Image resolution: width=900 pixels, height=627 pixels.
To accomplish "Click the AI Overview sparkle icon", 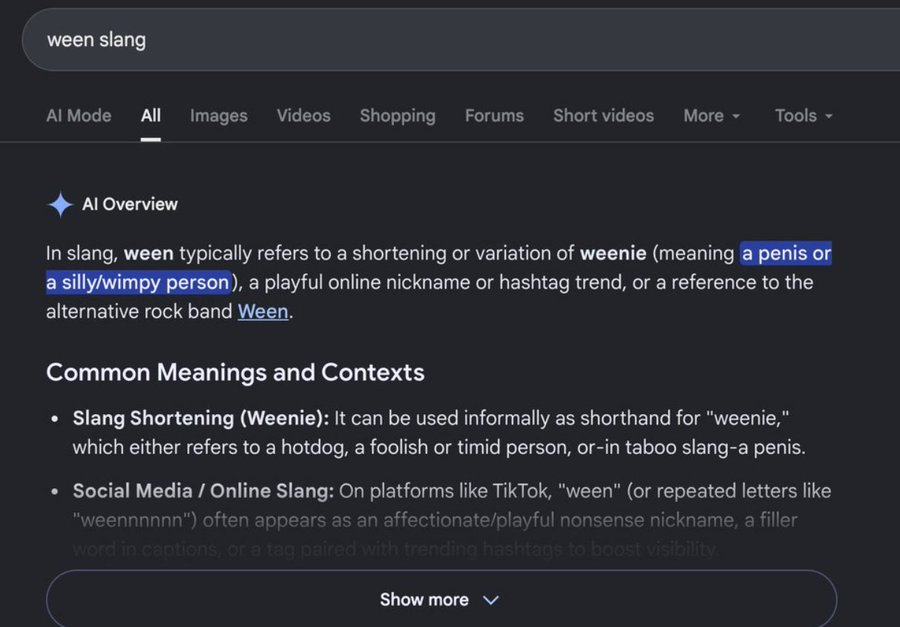I will (60, 204).
